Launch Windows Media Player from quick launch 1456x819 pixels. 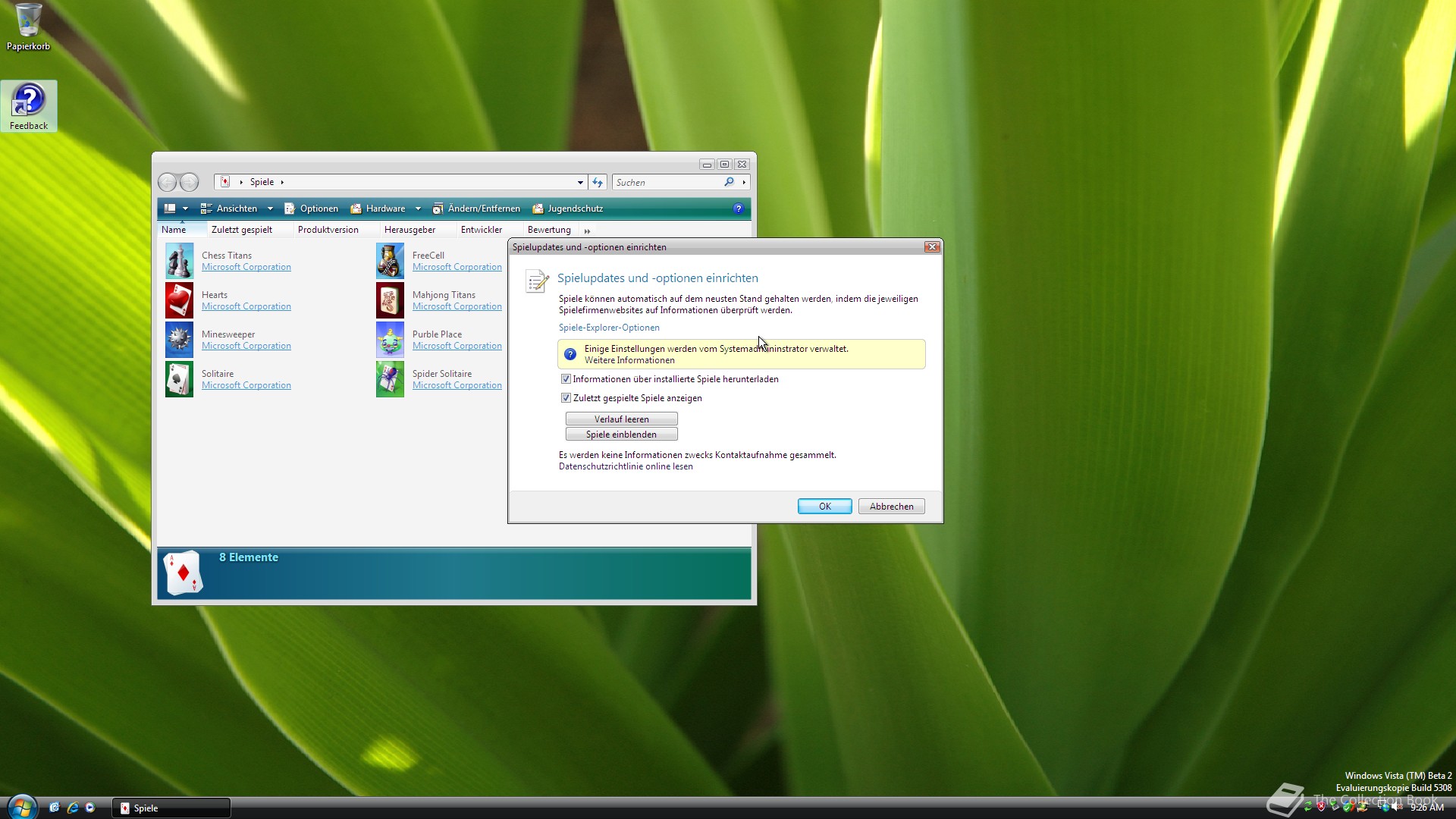(x=90, y=808)
